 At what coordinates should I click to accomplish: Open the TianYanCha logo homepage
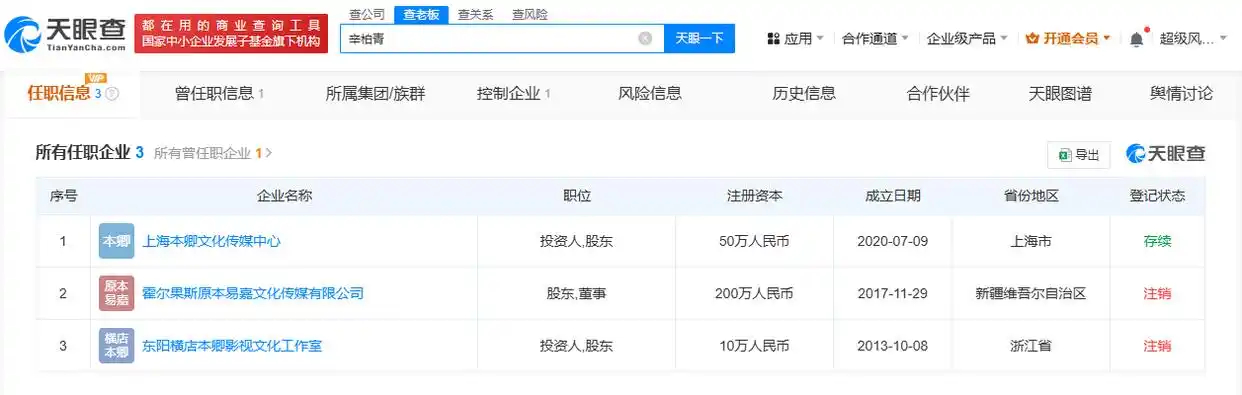65,35
